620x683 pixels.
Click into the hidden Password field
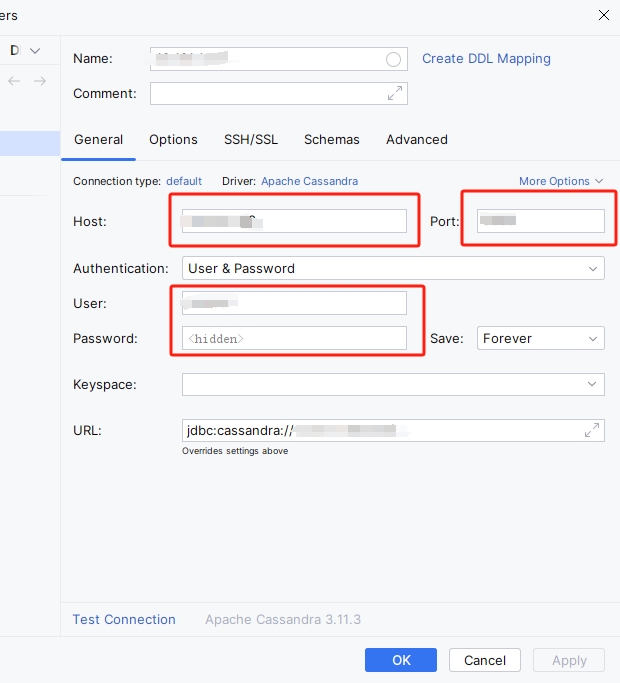click(x=294, y=338)
